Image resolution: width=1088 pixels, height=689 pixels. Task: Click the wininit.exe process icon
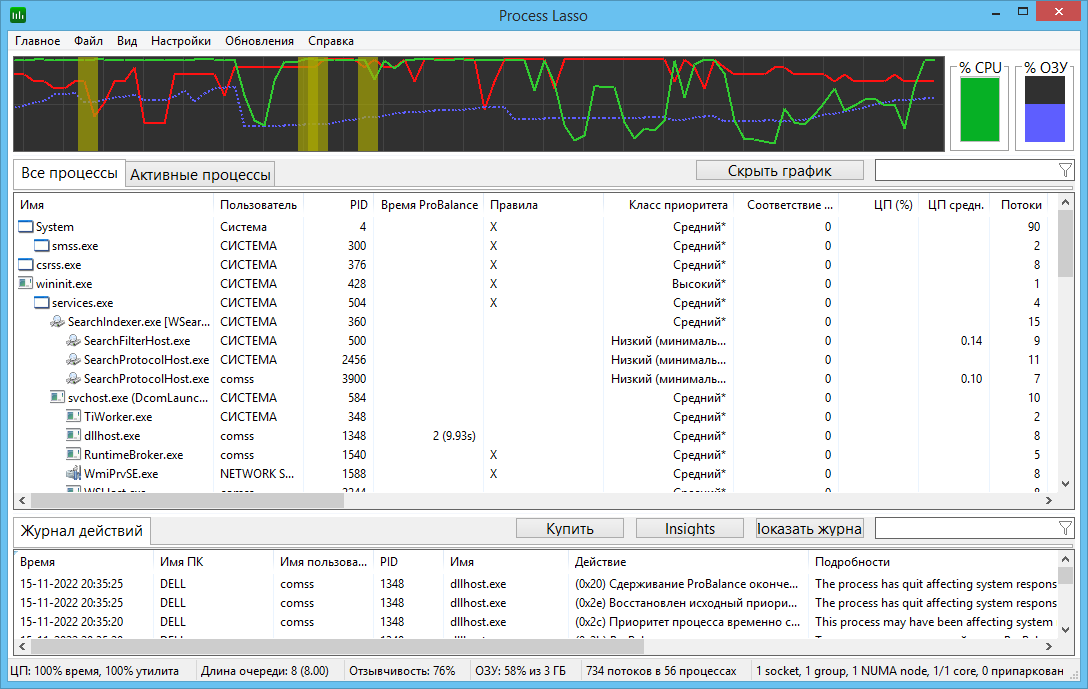26,284
